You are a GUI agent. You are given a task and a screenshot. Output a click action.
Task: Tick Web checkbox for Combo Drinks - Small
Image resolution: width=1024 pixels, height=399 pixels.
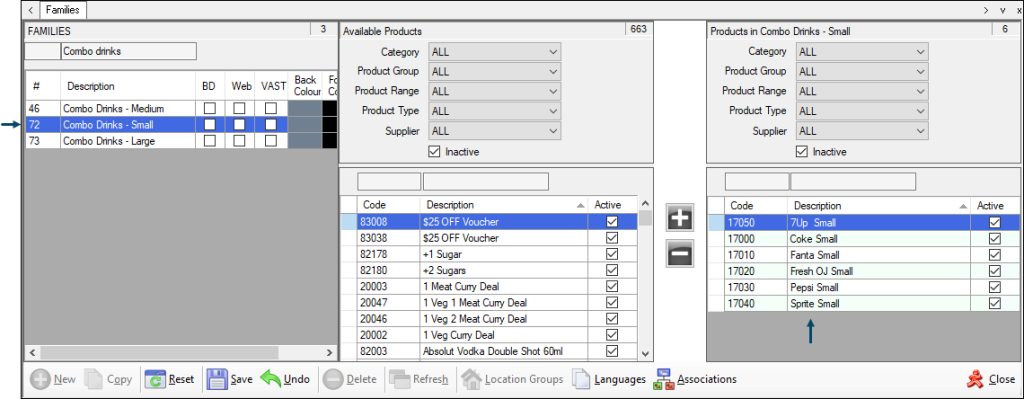[x=240, y=124]
